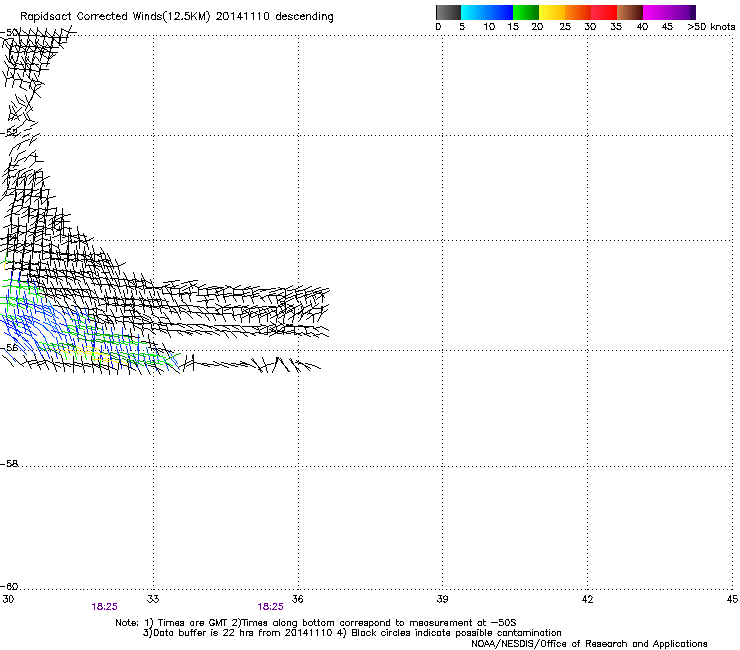Click the '15' label under the color scale
Viewport: 740px width, 650px height.
[x=513, y=27]
